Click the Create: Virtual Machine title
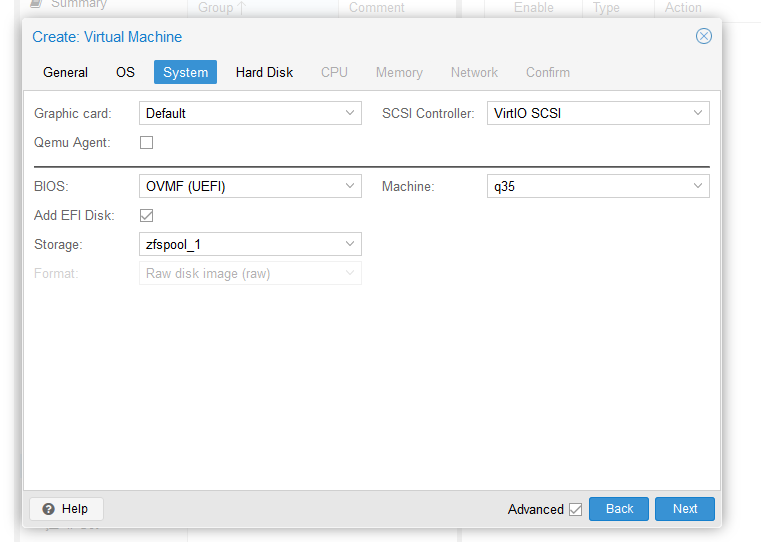761x542 pixels. [107, 37]
